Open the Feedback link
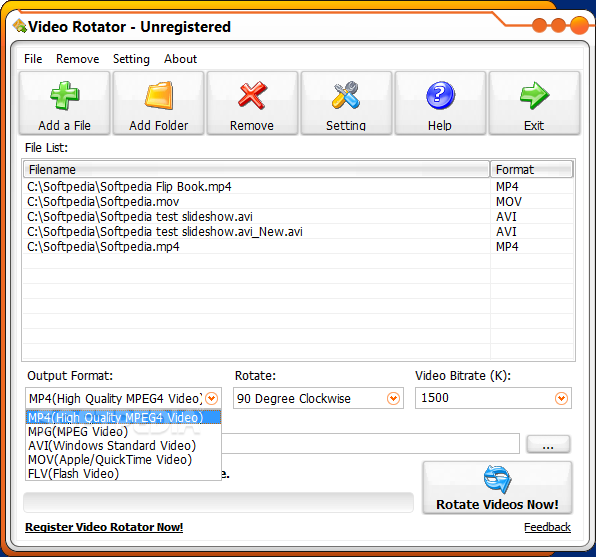Viewport: 596px width, 557px height. tap(547, 527)
